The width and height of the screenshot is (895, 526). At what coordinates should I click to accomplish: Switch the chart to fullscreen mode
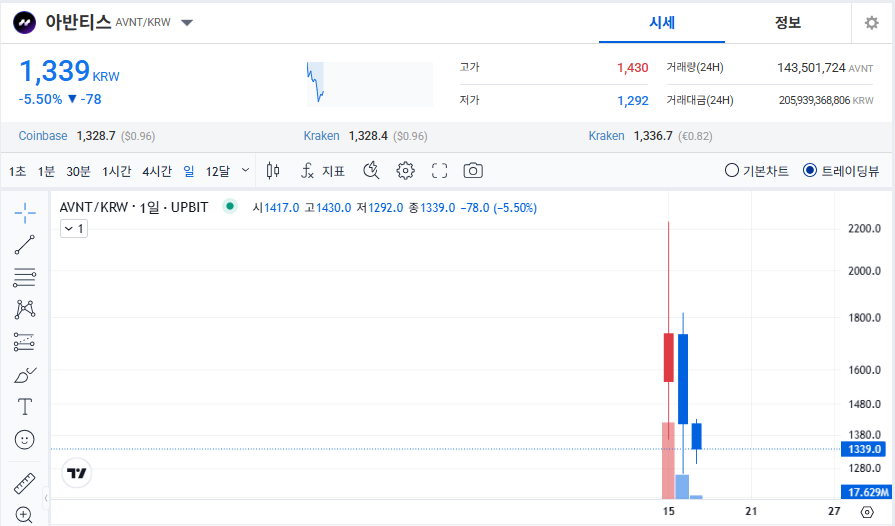(x=439, y=171)
